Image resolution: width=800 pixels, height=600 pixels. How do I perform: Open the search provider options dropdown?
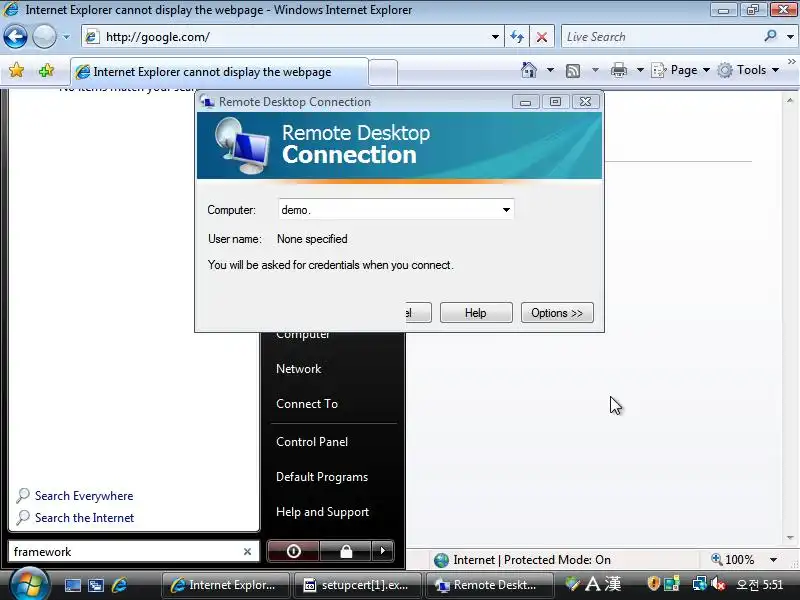pos(790,37)
